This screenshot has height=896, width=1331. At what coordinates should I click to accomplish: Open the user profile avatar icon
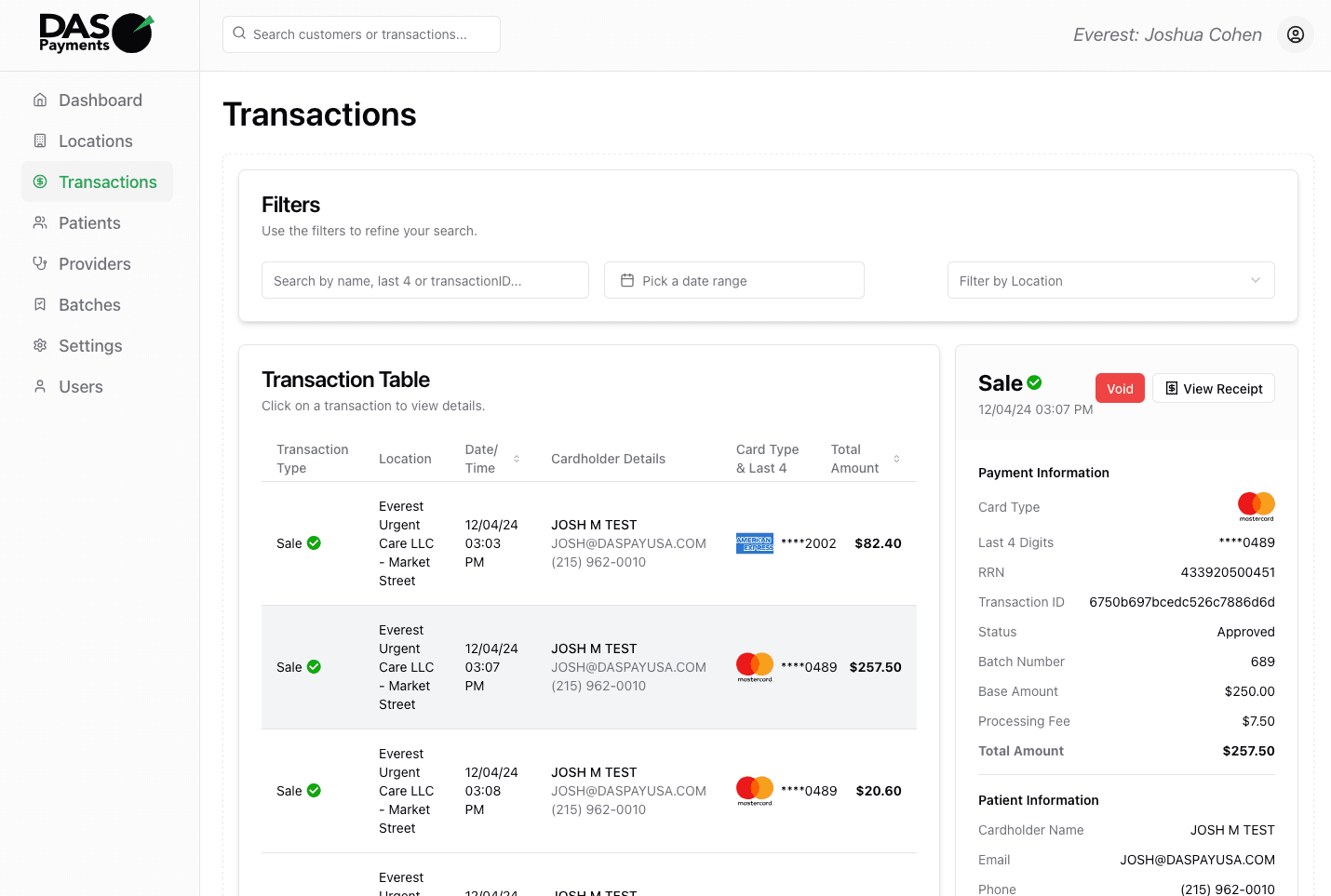tap(1295, 34)
